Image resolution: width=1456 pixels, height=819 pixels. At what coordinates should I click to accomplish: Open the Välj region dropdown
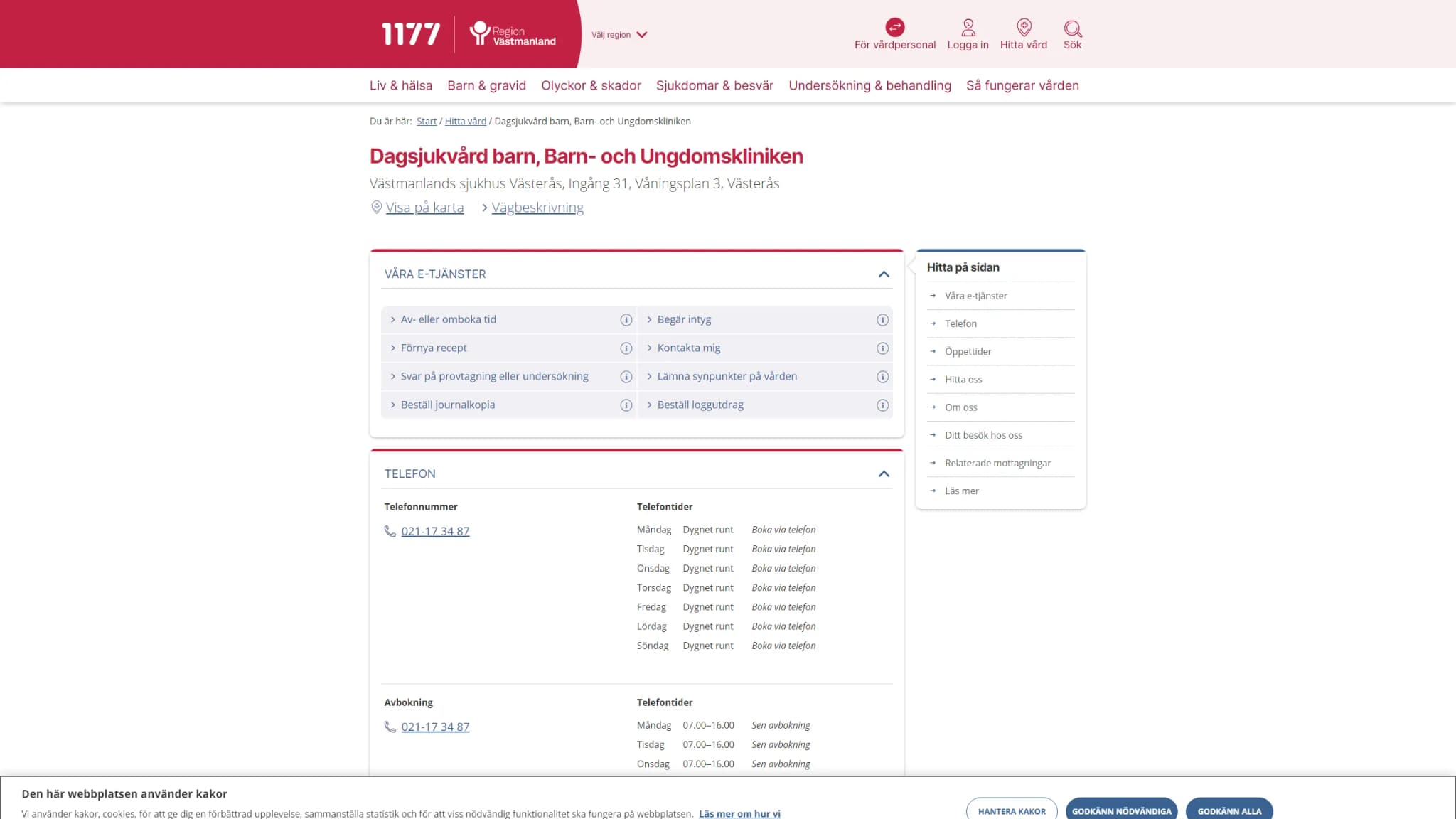pos(619,35)
